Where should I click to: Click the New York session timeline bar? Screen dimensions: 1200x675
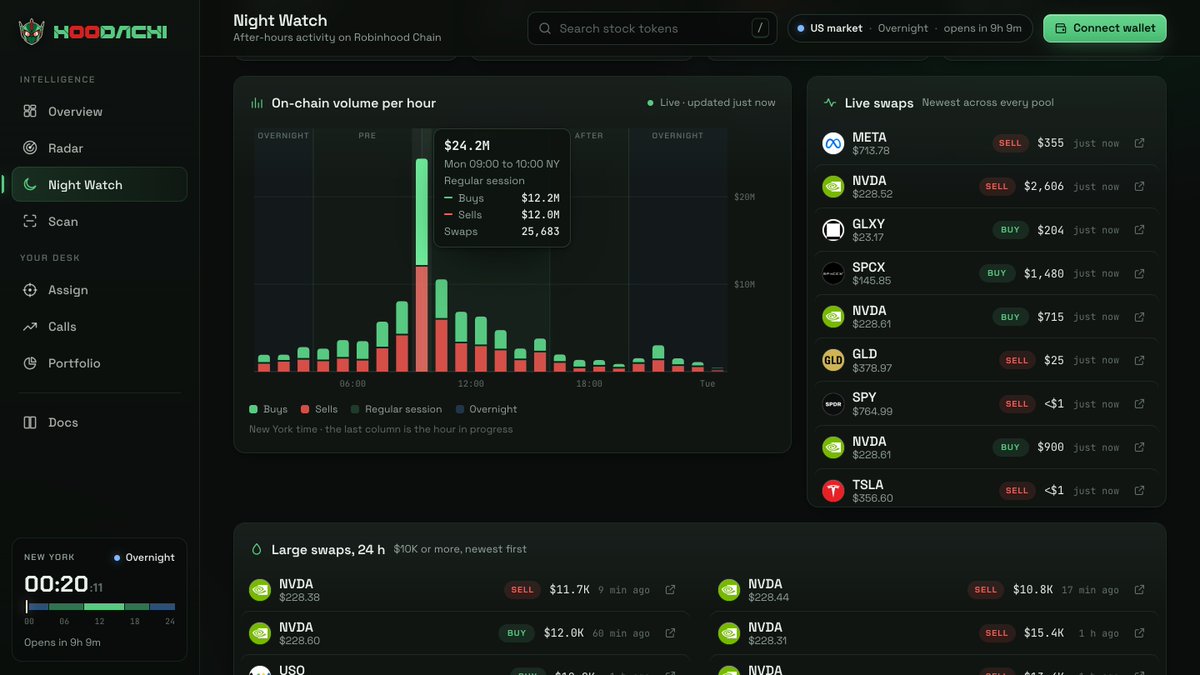click(101, 607)
